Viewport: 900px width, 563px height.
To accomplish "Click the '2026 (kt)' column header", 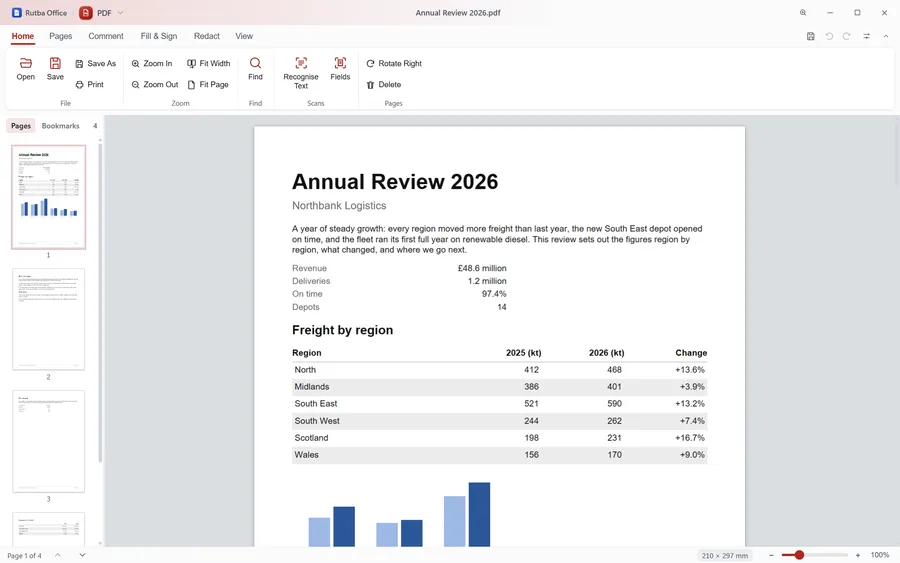I will pyautogui.click(x=606, y=353).
